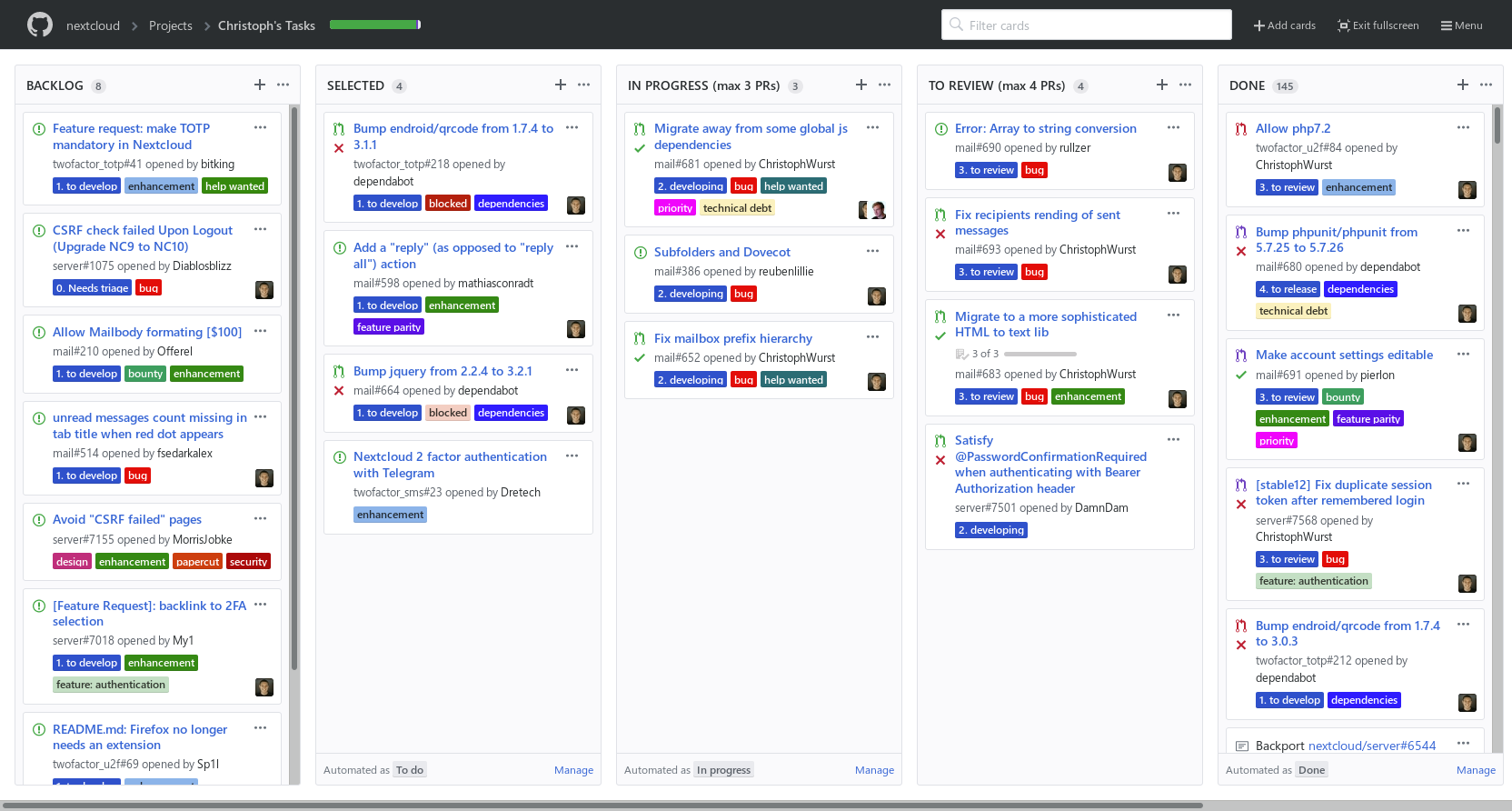
Task: Click Manage link in SELECTED column
Action: [x=573, y=770]
